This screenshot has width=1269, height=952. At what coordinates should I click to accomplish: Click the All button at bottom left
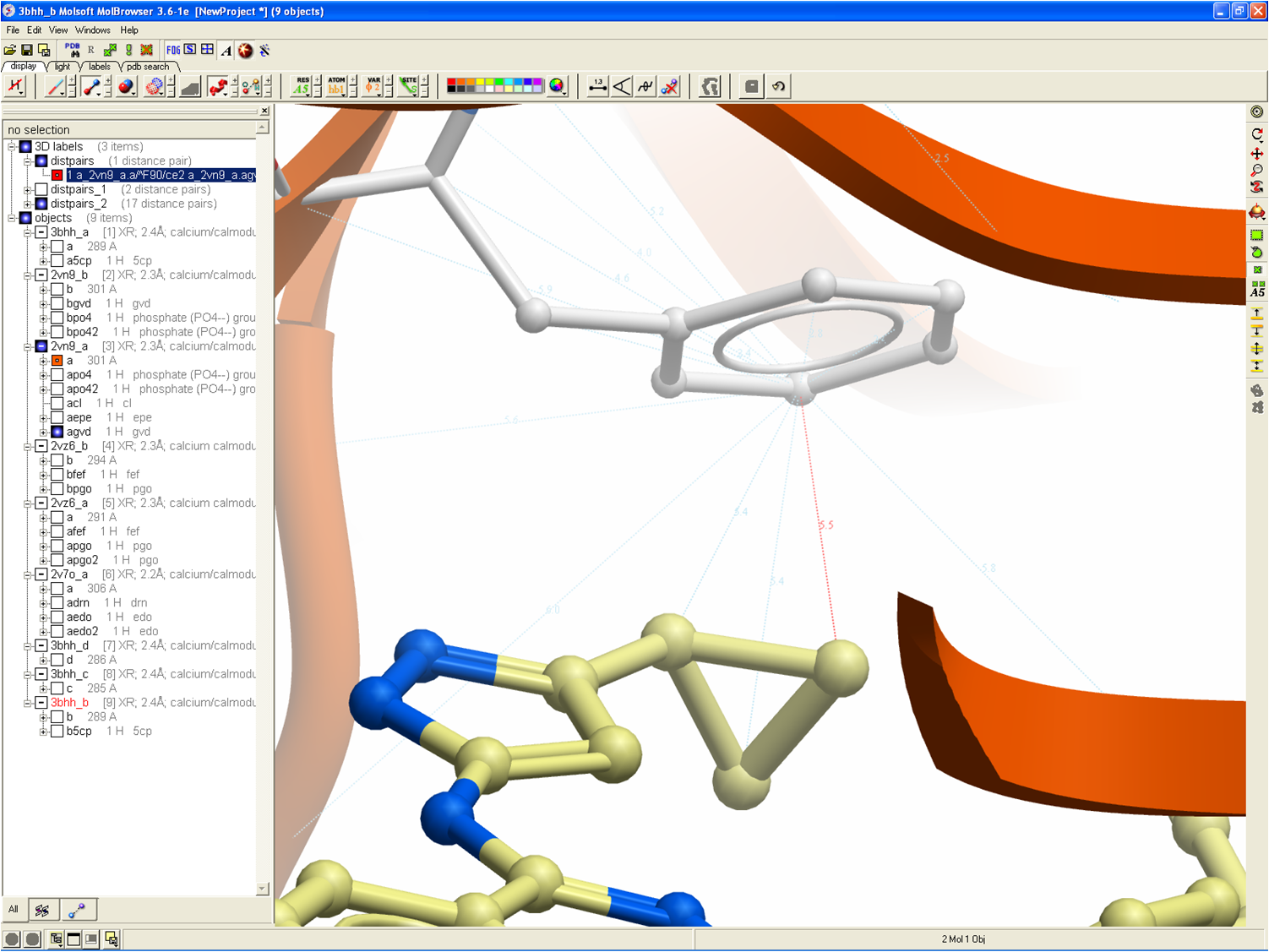pos(14,910)
